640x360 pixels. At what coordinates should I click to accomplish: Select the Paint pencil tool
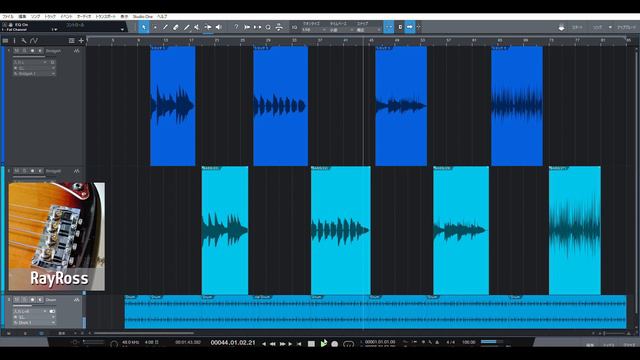187,27
